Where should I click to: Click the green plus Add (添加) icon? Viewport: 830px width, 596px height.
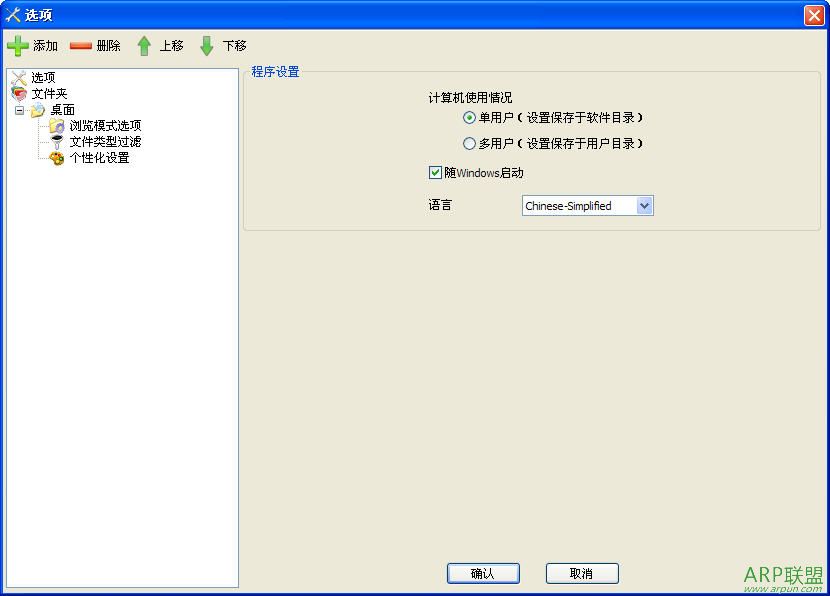coord(18,45)
